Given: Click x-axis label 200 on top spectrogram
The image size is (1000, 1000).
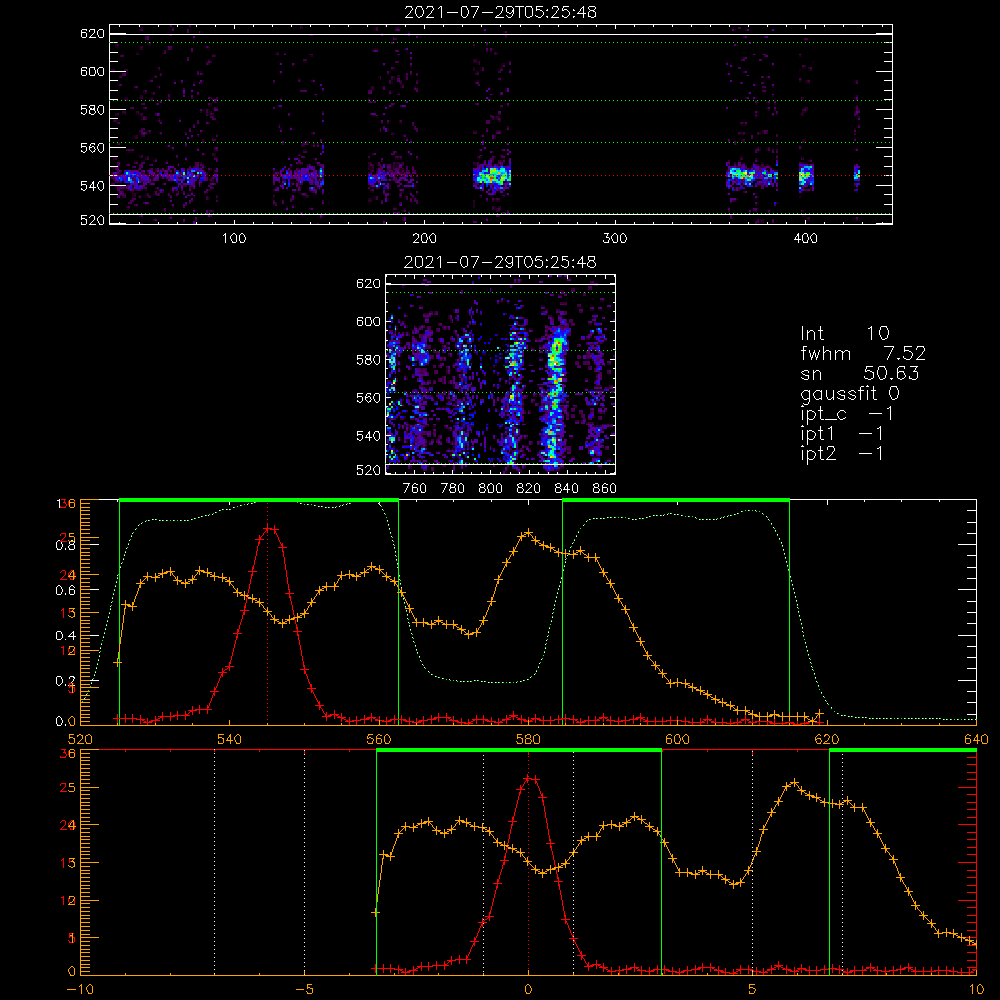Looking at the screenshot, I should (x=424, y=239).
